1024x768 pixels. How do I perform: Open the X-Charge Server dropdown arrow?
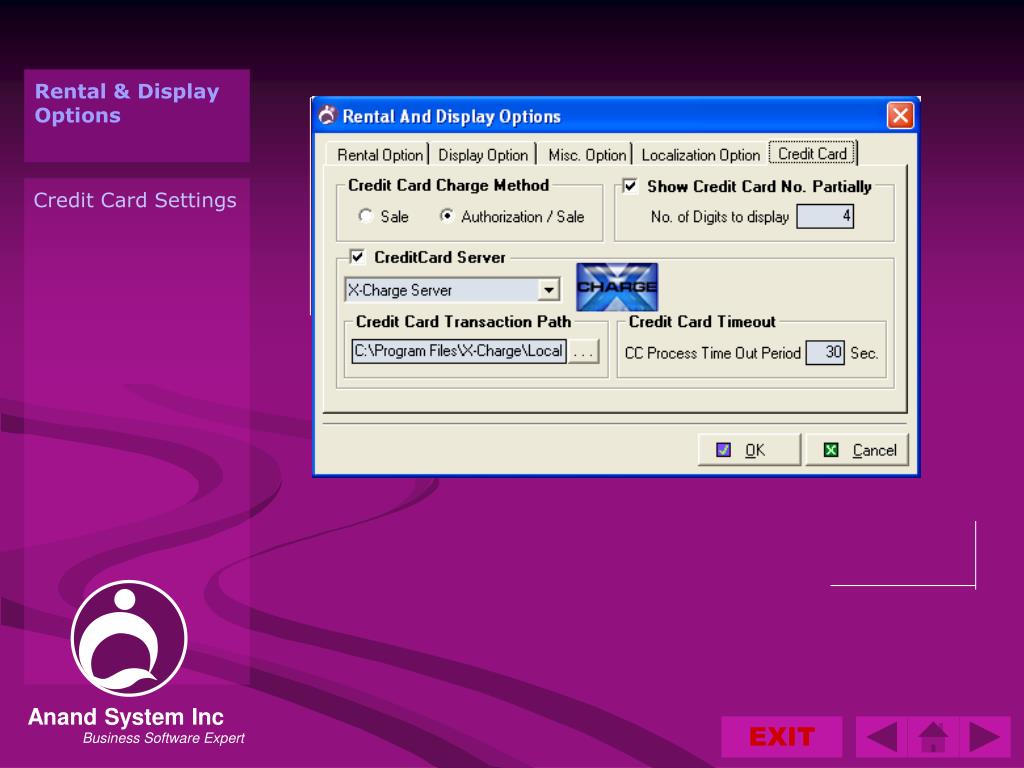549,289
